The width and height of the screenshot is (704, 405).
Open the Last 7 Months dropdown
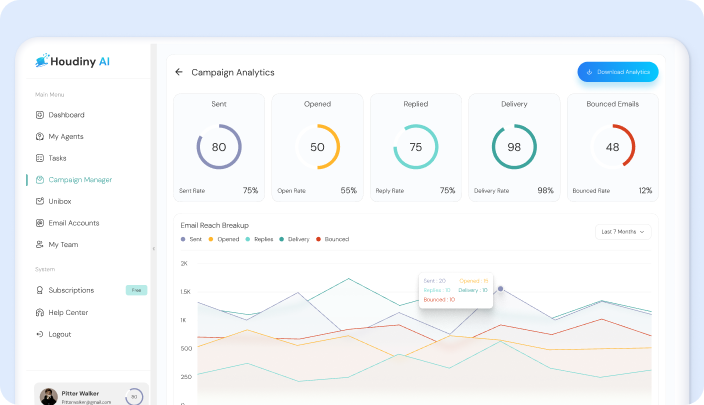click(x=622, y=231)
